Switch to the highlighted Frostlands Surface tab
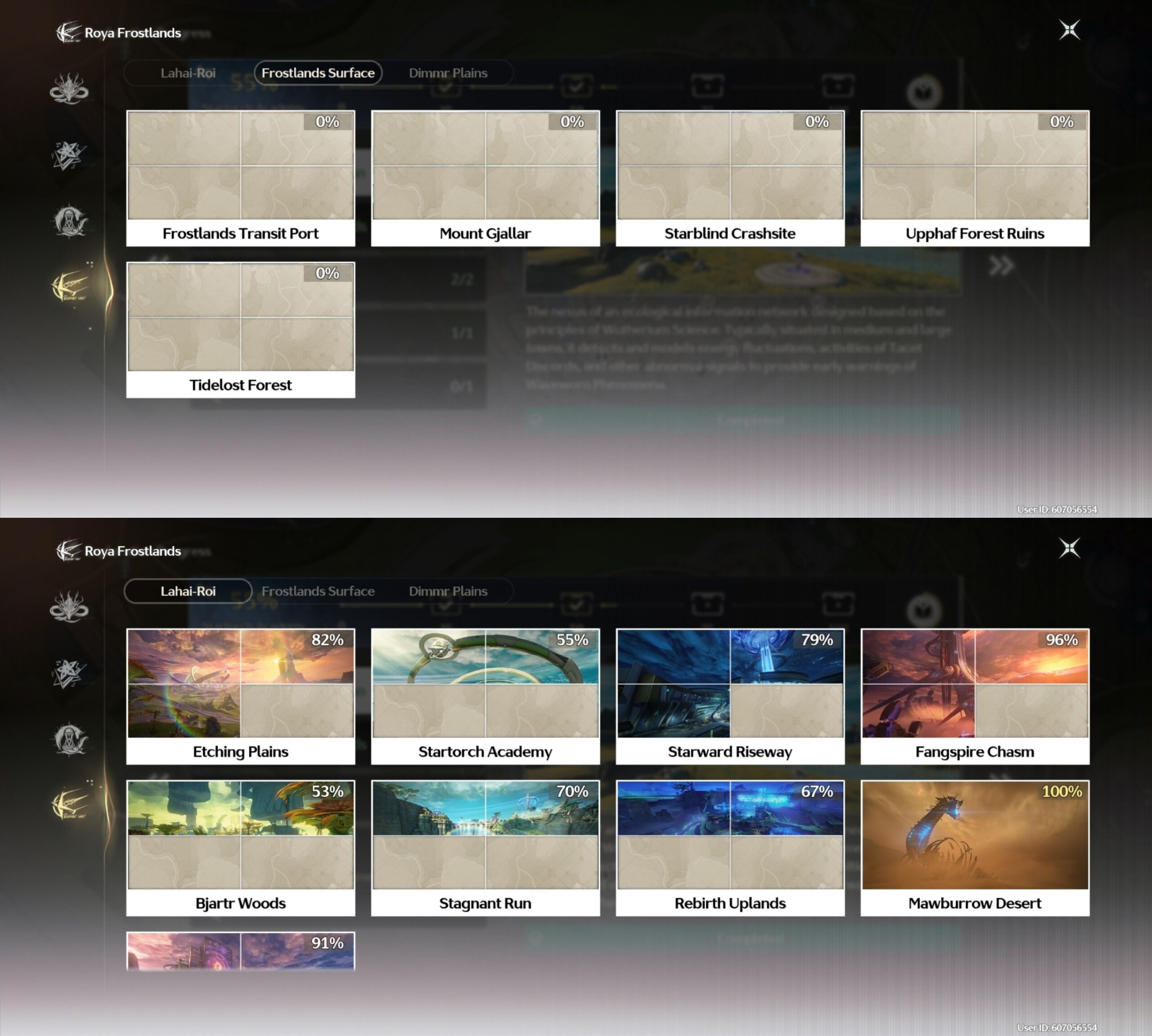This screenshot has width=1152, height=1036. pos(318,73)
